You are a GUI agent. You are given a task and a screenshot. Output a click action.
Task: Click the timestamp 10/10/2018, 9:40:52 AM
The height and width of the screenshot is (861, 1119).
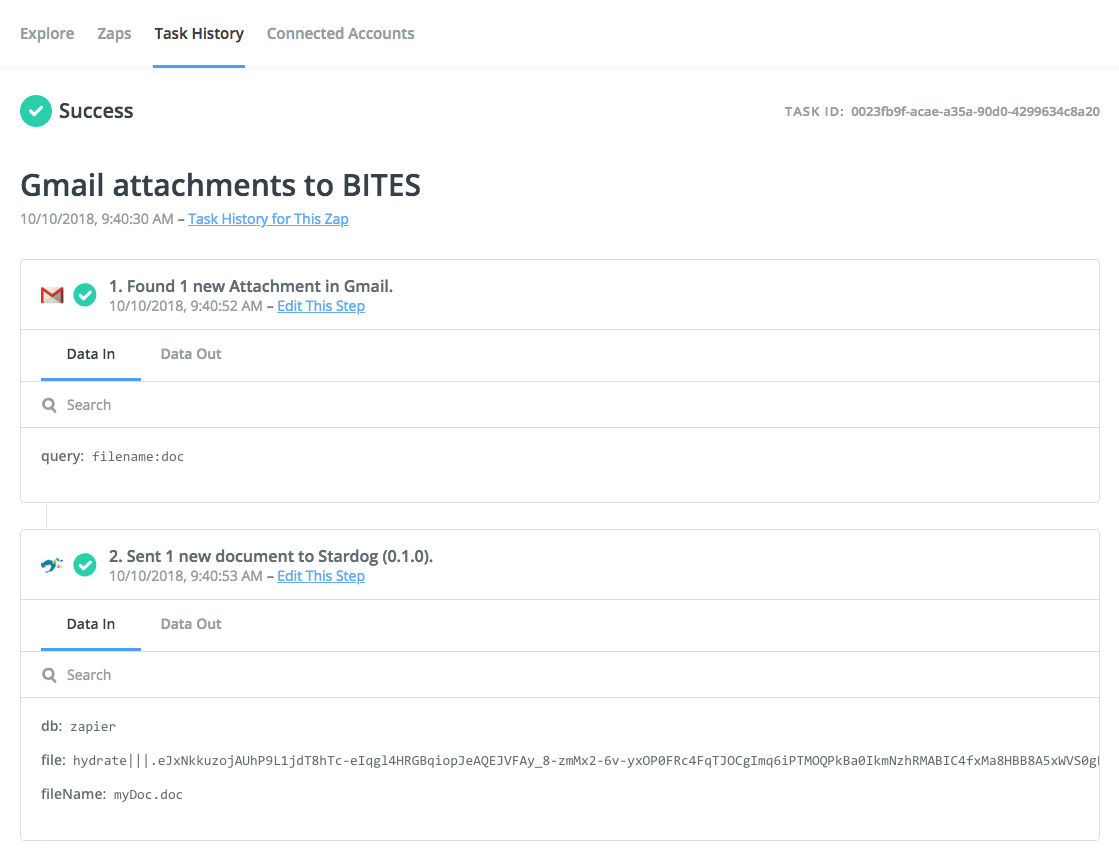[186, 306]
